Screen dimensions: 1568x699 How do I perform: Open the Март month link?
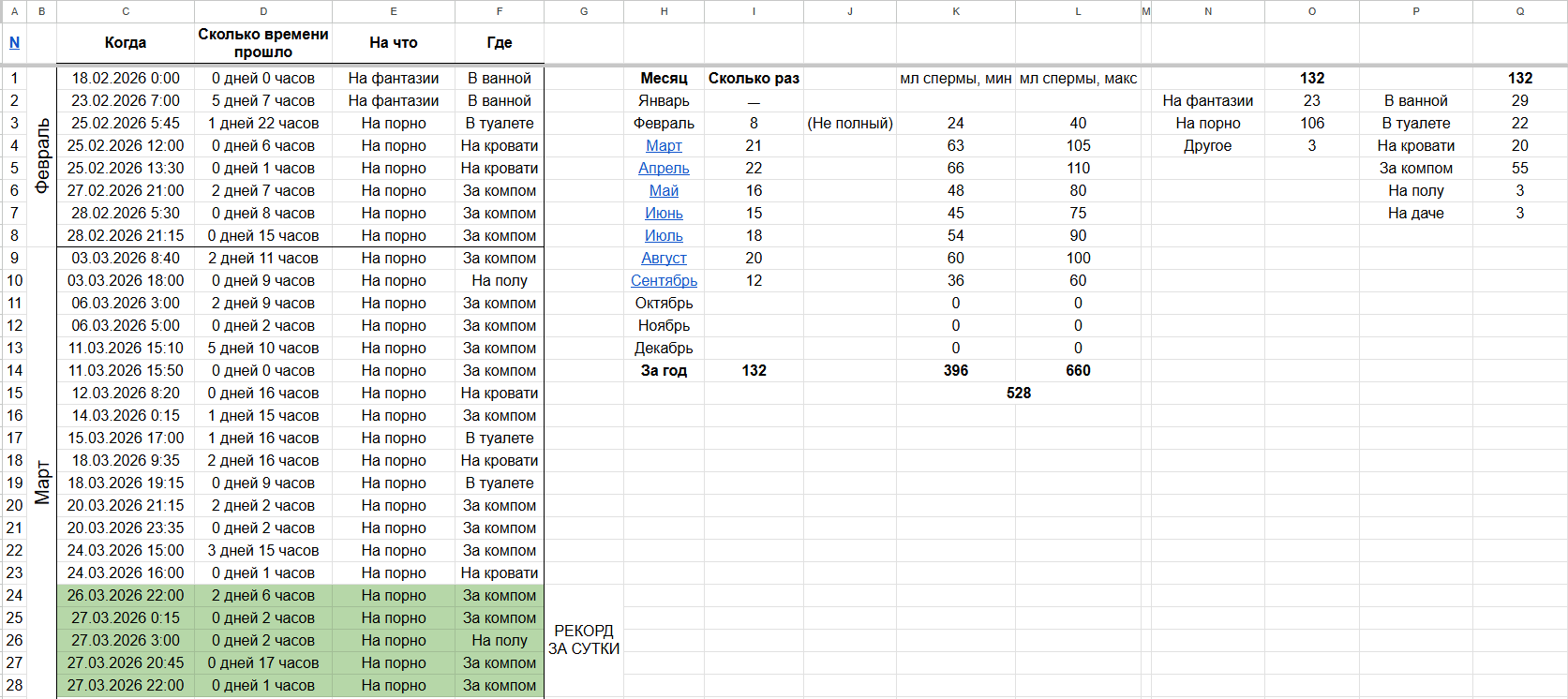[x=664, y=145]
